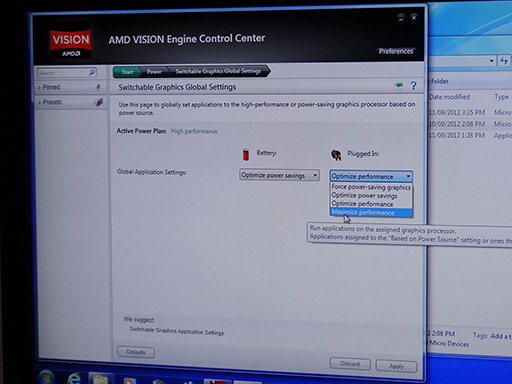Open Internet Explorer from the taskbar
The height and width of the screenshot is (384, 512).
[74, 379]
